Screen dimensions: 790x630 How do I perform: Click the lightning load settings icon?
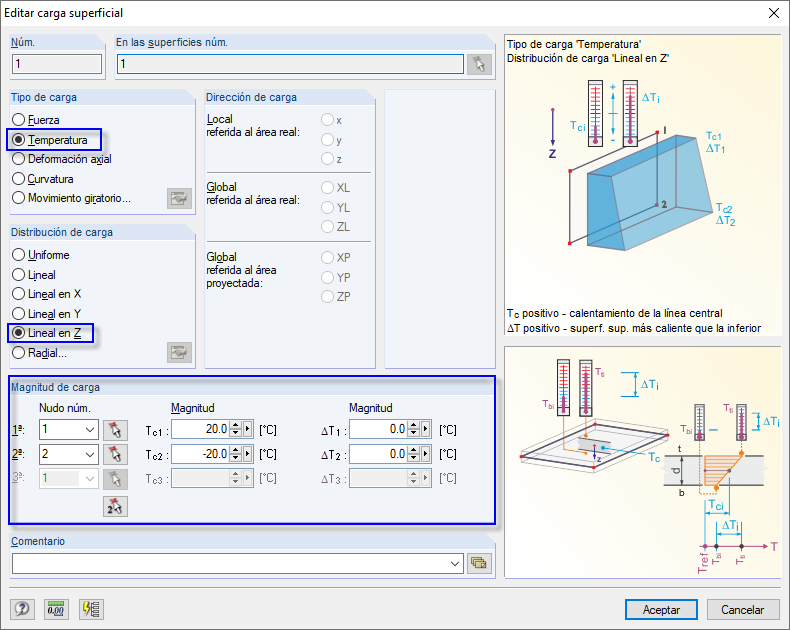point(91,609)
